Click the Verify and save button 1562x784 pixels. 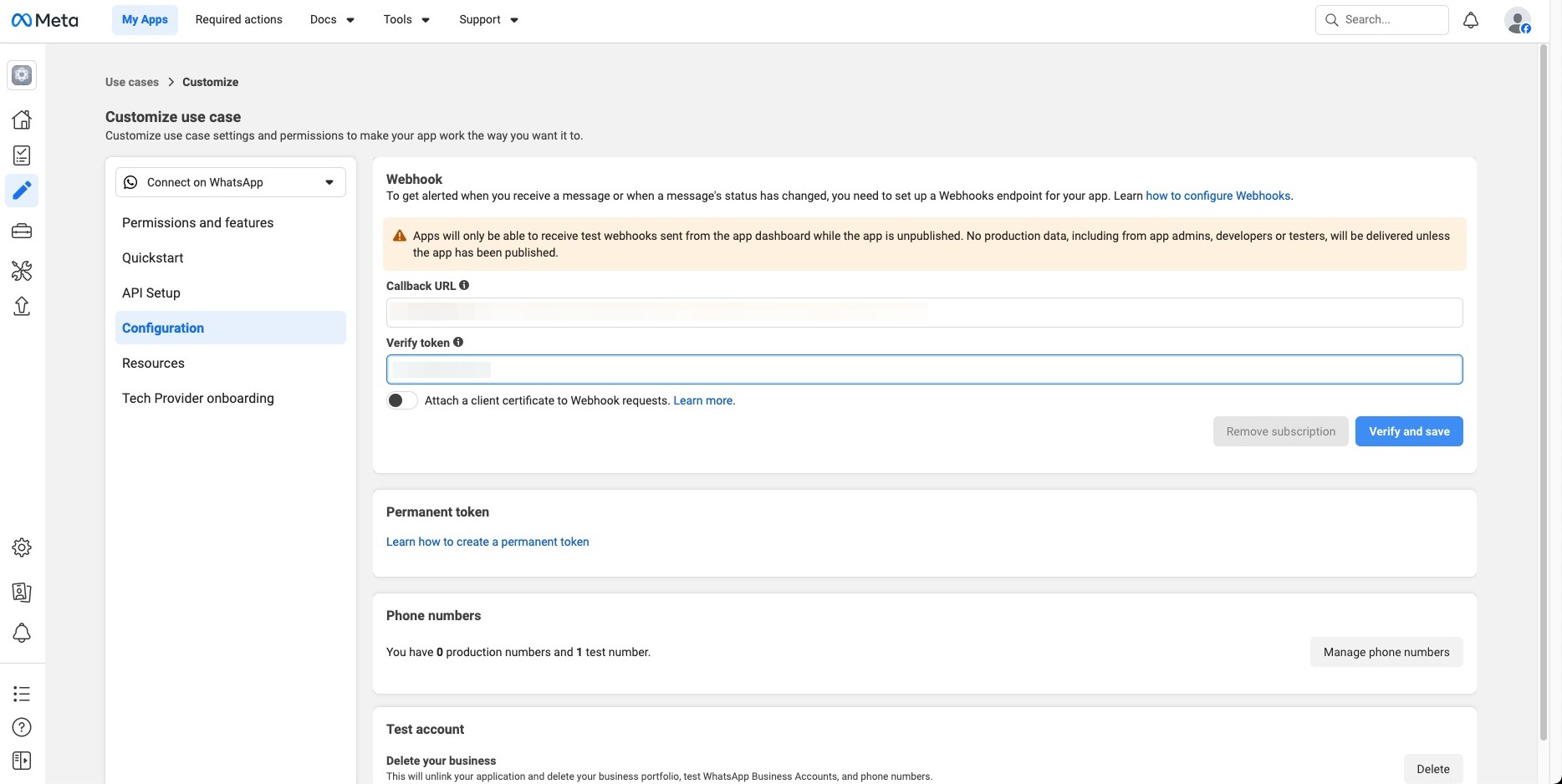coord(1409,431)
